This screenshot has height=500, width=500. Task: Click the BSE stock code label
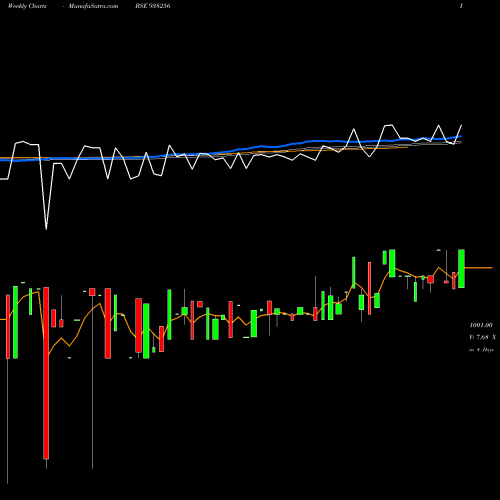tap(153, 6)
